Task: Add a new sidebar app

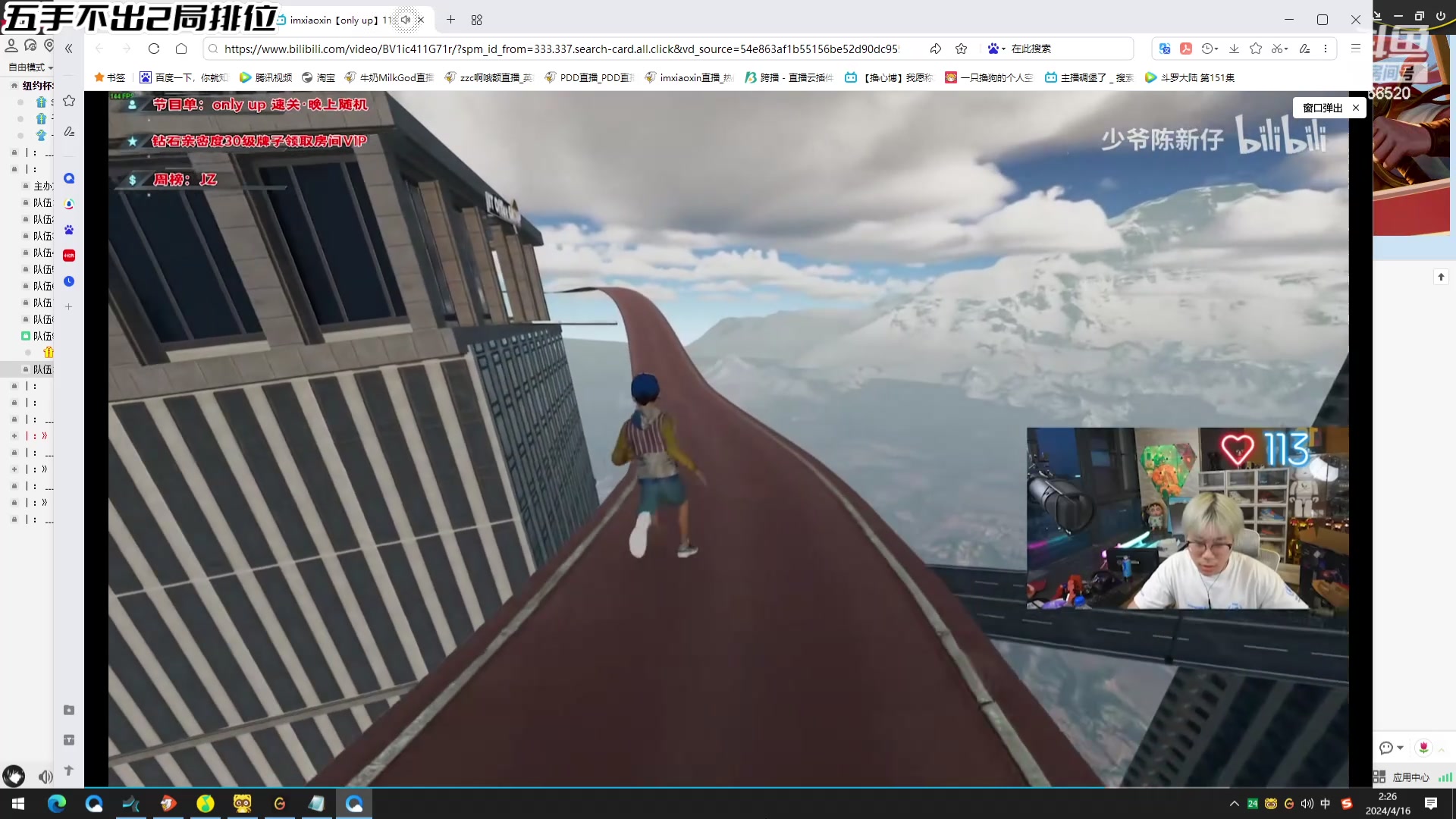Action: pyautogui.click(x=69, y=307)
